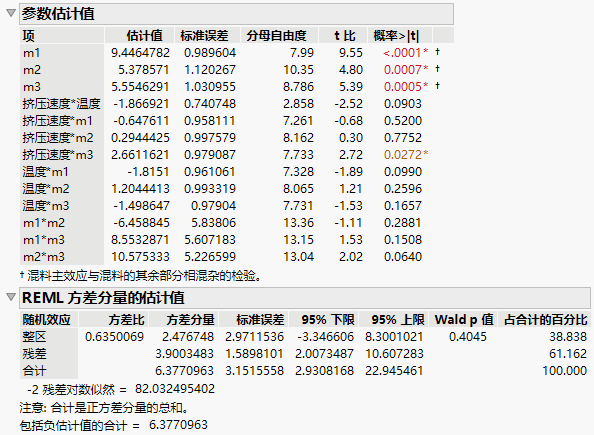Click the 整区 random effect row

pos(34,337)
